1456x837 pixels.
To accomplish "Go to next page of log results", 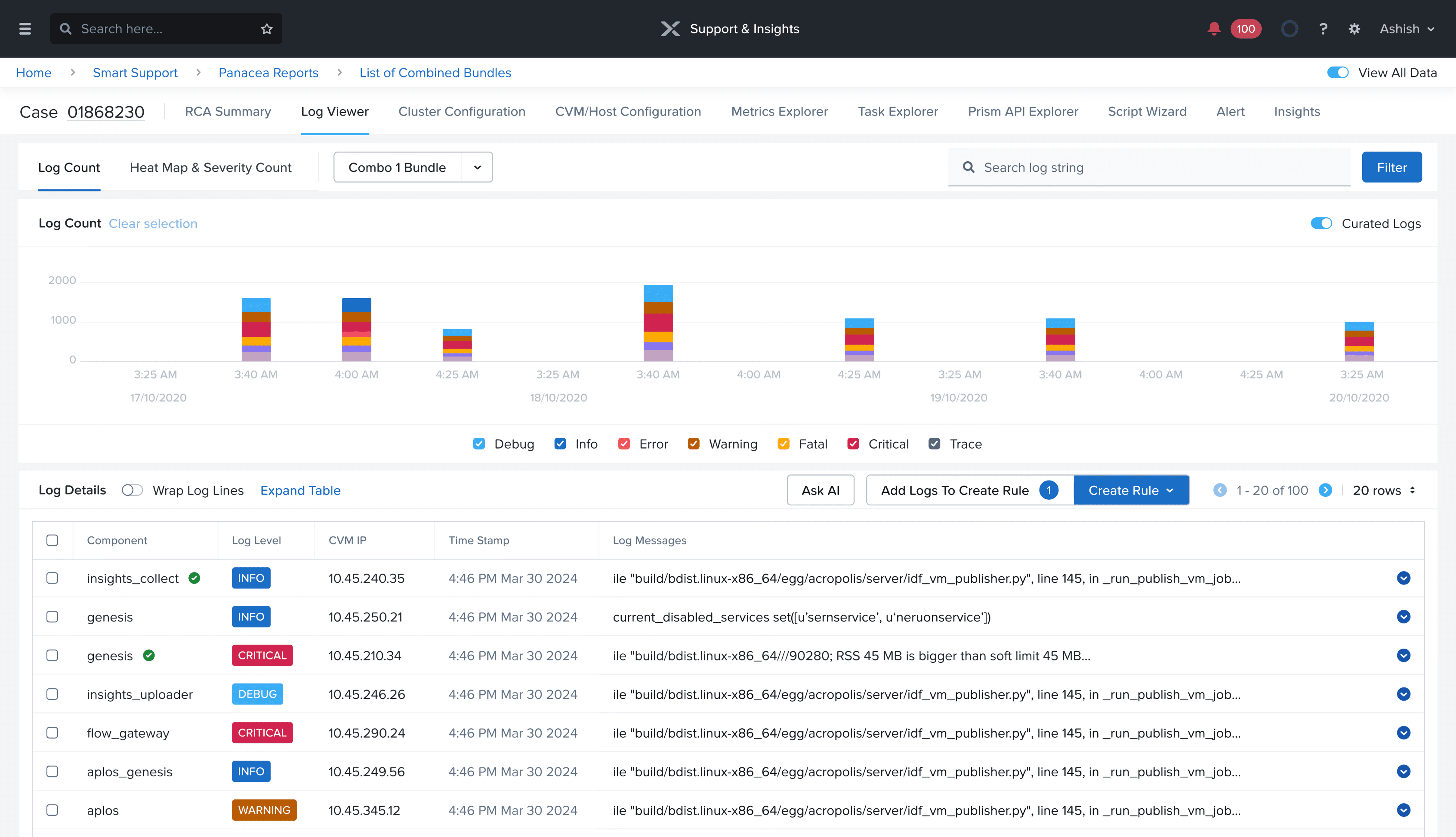I will (1326, 490).
